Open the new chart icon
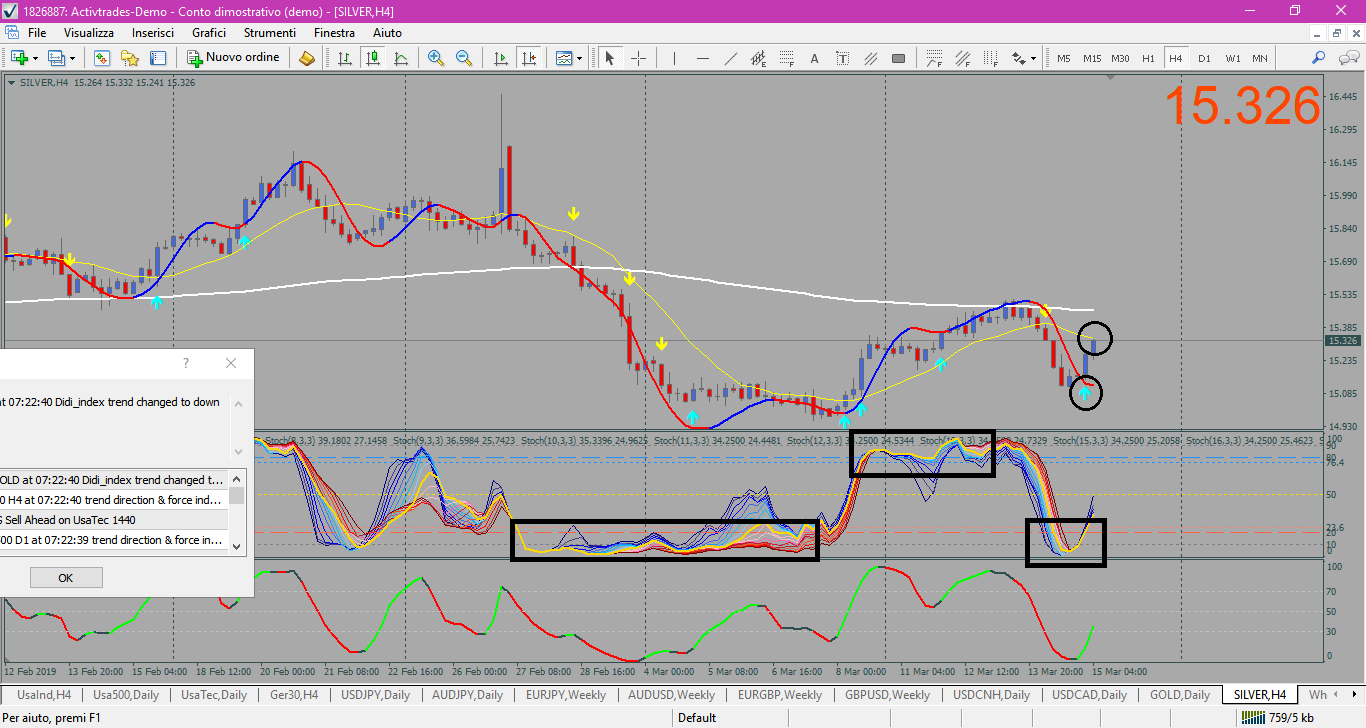The height and width of the screenshot is (728, 1366). tap(18, 58)
